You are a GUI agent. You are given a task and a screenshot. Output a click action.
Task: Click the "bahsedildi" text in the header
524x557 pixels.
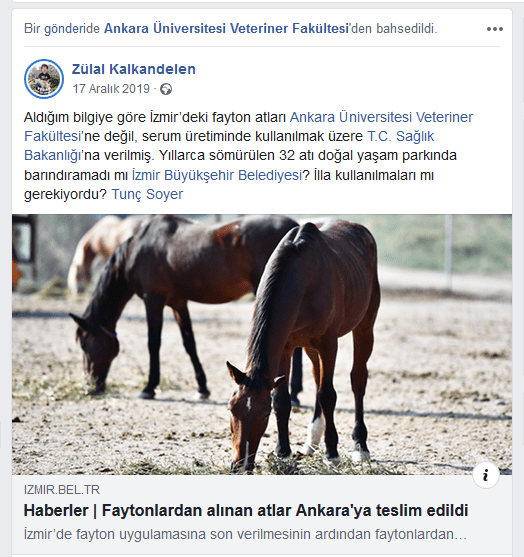(x=406, y=29)
